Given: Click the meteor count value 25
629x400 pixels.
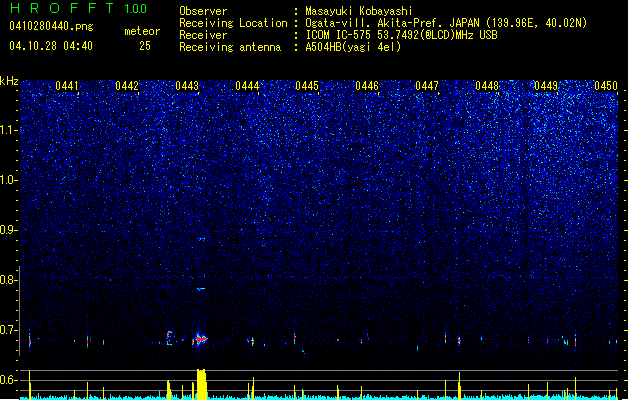Looking at the screenshot, I should [x=145, y=46].
